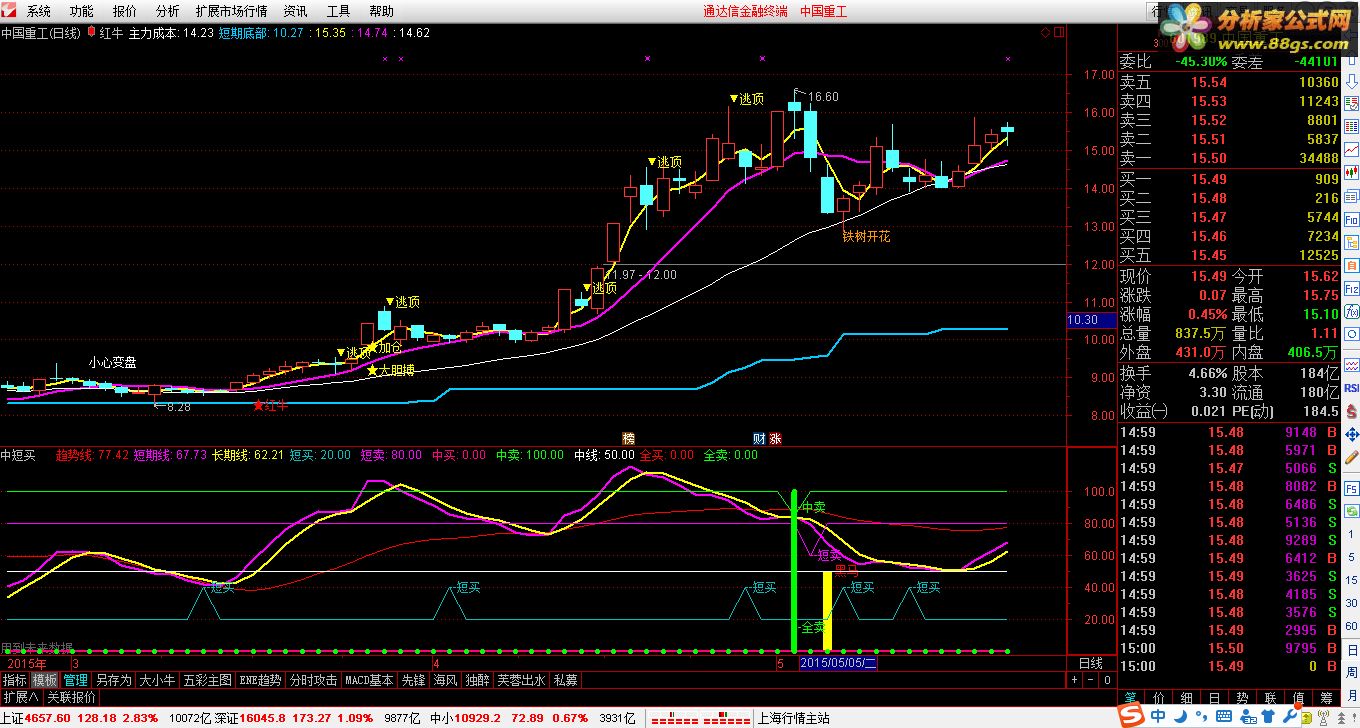Open the Sogou soft keyboard icon

pyautogui.click(x=1224, y=716)
